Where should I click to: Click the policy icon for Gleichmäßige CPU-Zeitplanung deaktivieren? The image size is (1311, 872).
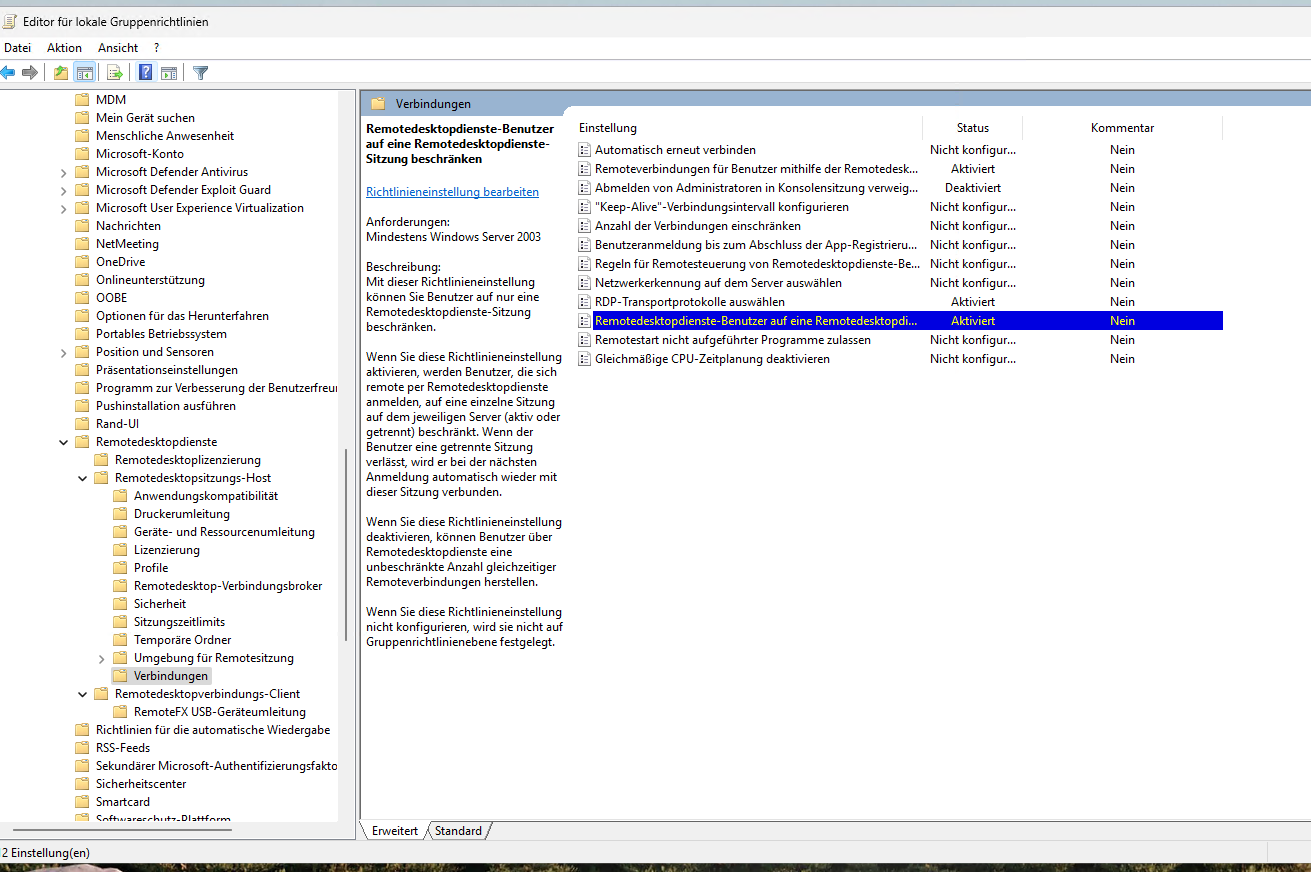coord(586,359)
